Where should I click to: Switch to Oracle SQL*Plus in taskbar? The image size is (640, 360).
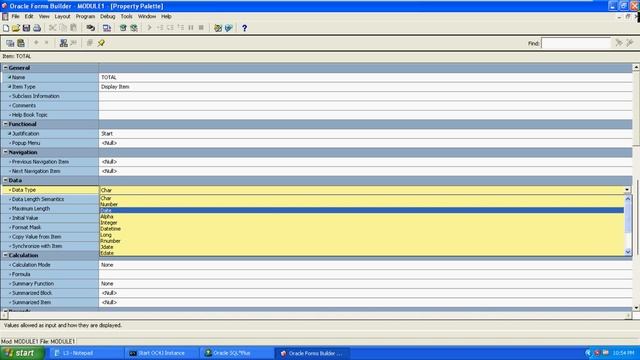pos(237,353)
